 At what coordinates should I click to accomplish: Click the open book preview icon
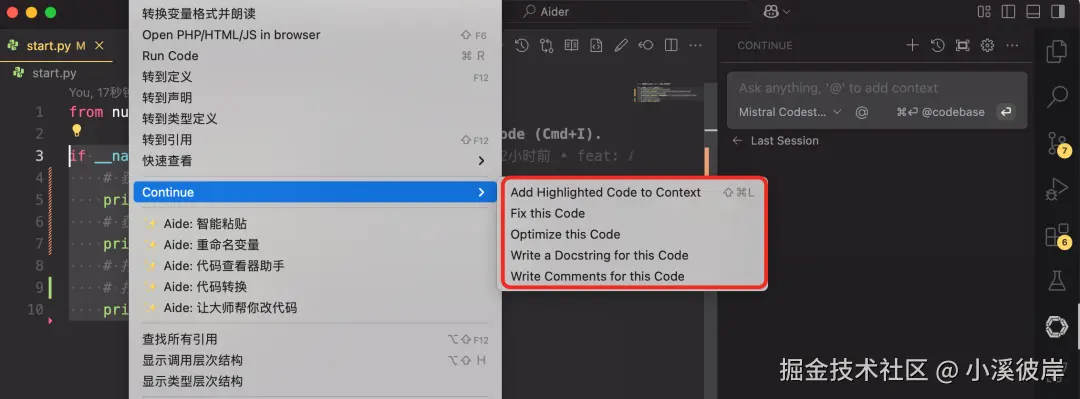click(571, 45)
